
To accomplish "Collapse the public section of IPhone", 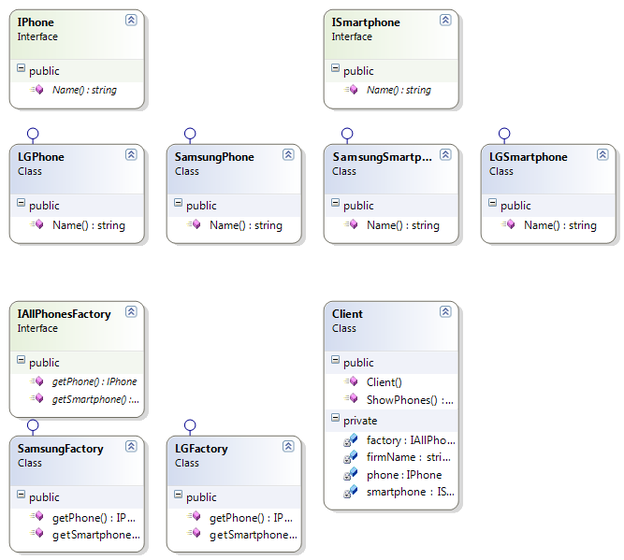I will pos(21,70).
